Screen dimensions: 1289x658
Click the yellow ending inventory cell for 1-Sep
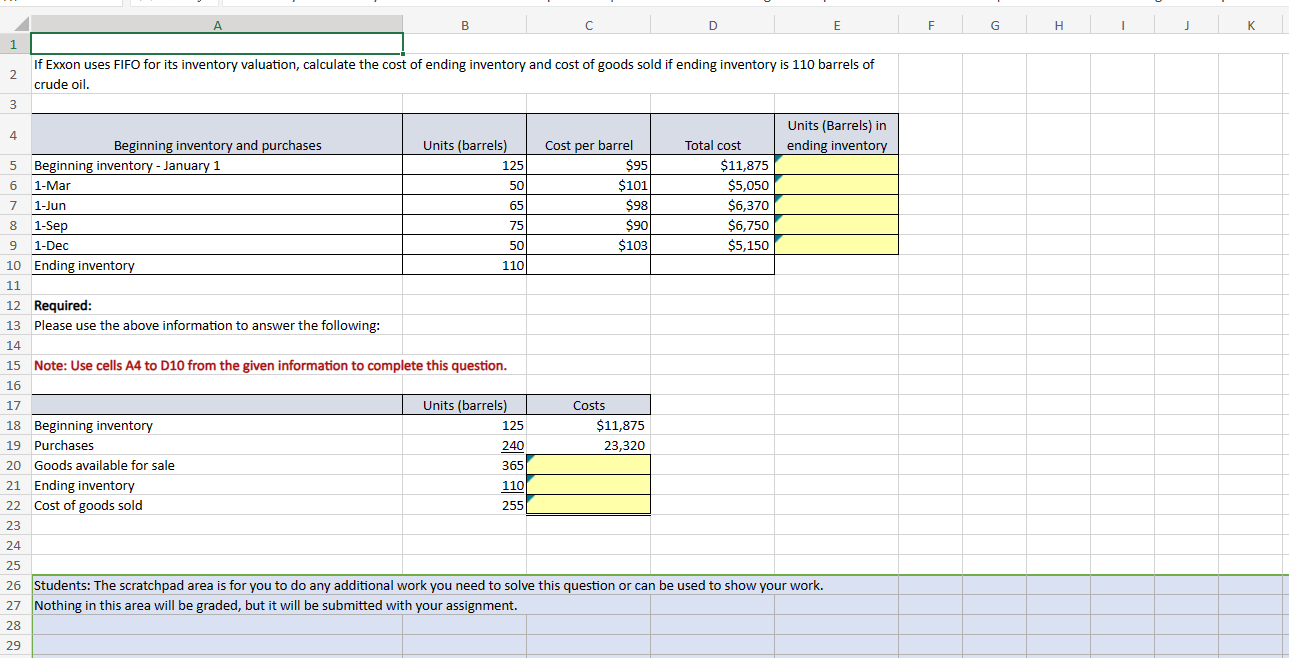(x=836, y=225)
